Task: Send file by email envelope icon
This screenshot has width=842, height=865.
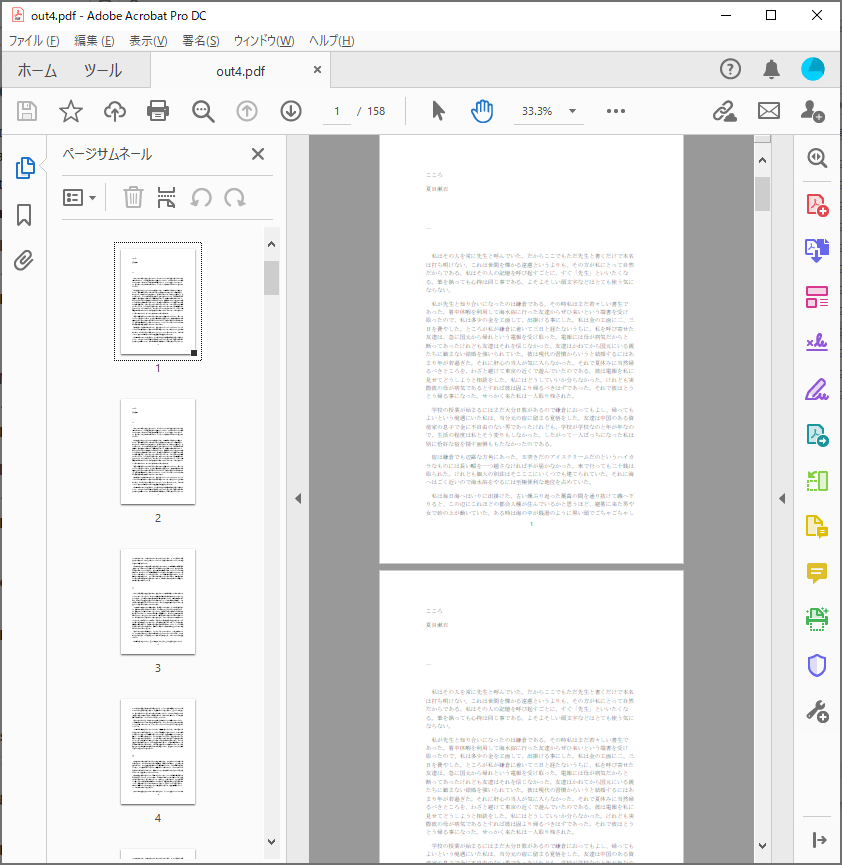Action: tap(769, 111)
